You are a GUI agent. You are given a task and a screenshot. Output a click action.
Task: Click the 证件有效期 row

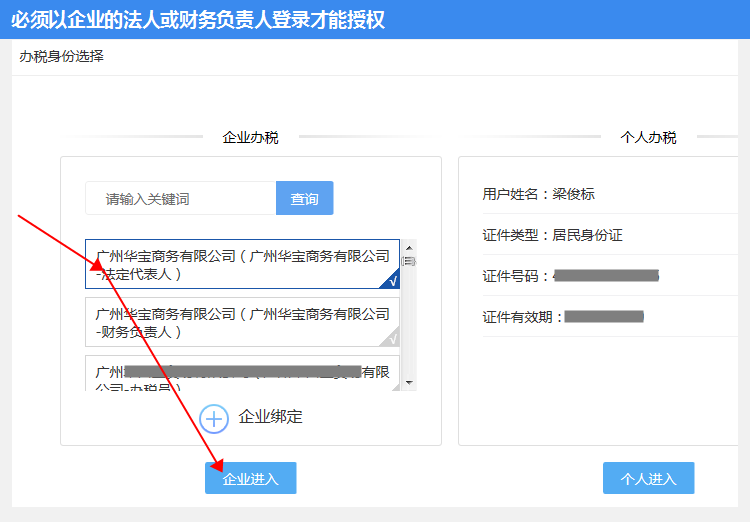610,317
